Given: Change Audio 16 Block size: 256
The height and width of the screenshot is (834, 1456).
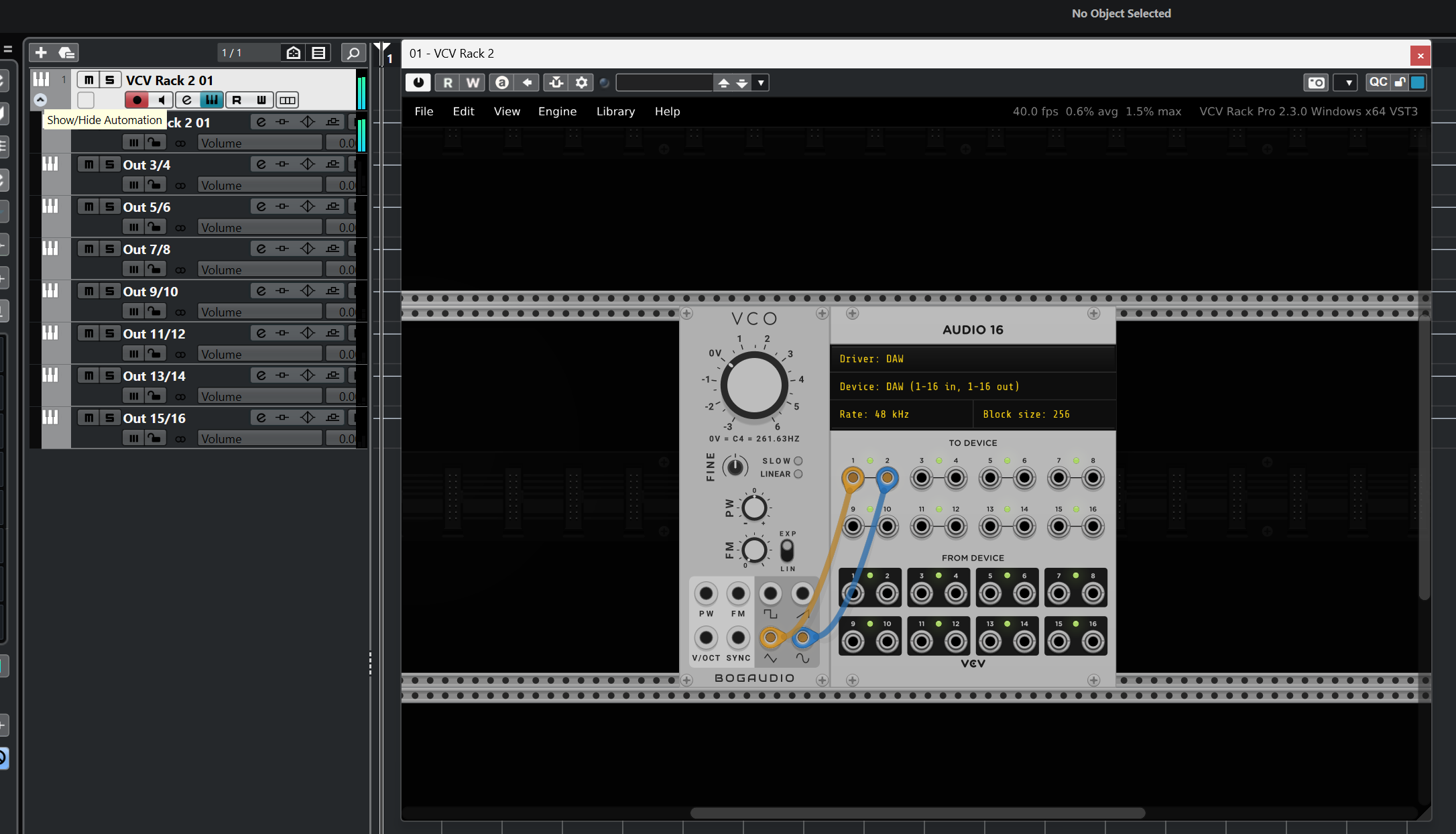Looking at the screenshot, I should click(1044, 414).
